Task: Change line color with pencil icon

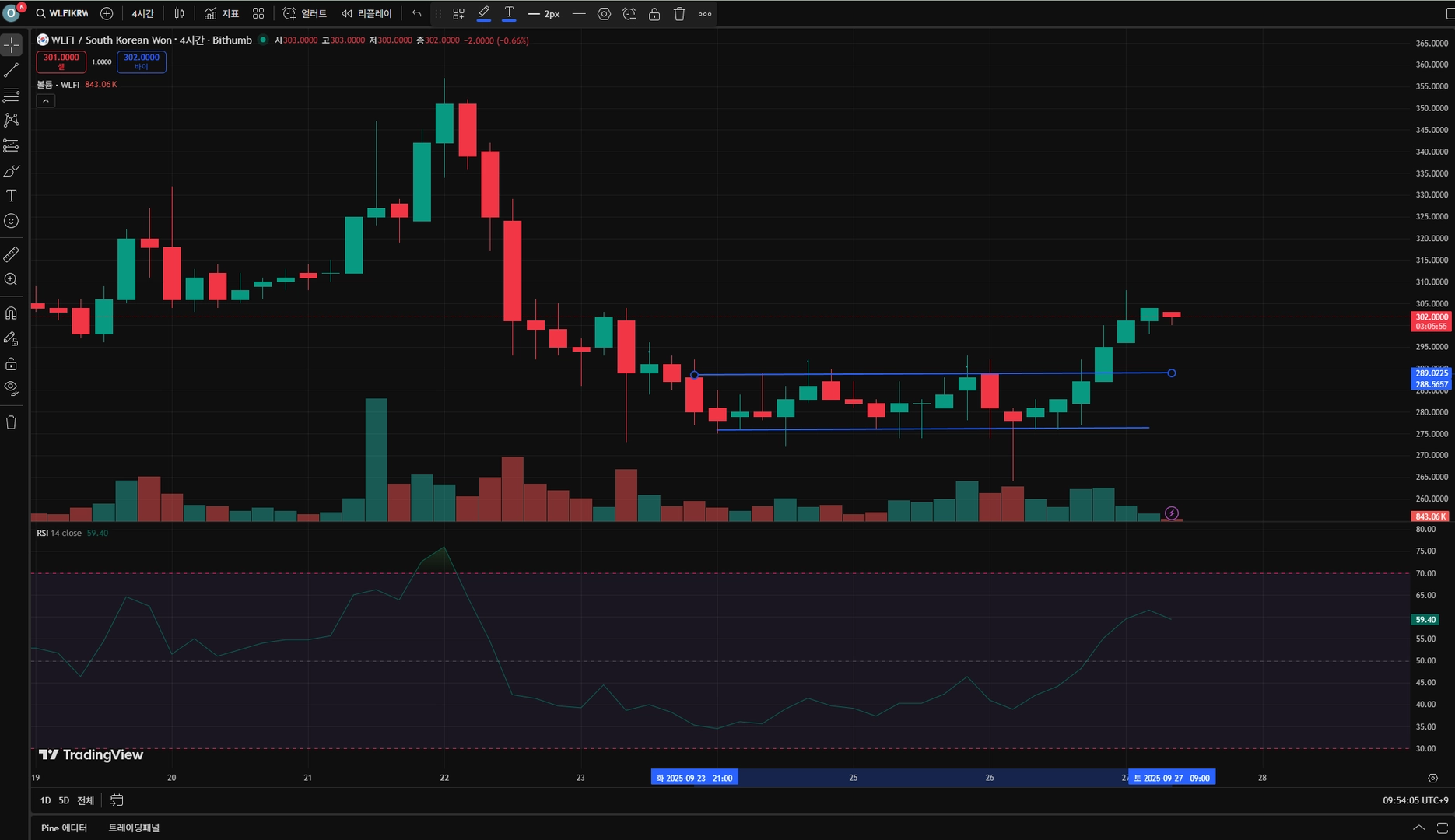Action: pos(483,13)
